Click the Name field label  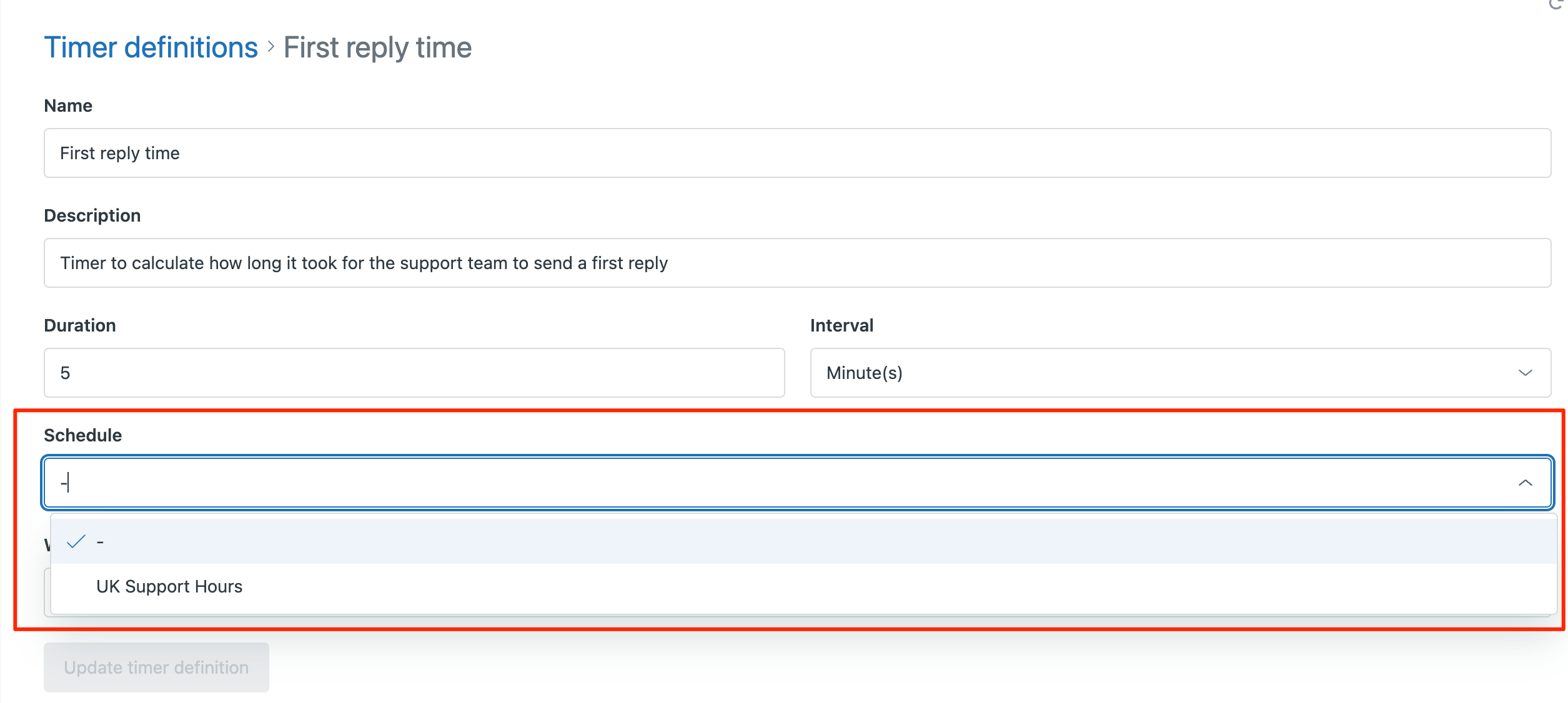coord(68,106)
